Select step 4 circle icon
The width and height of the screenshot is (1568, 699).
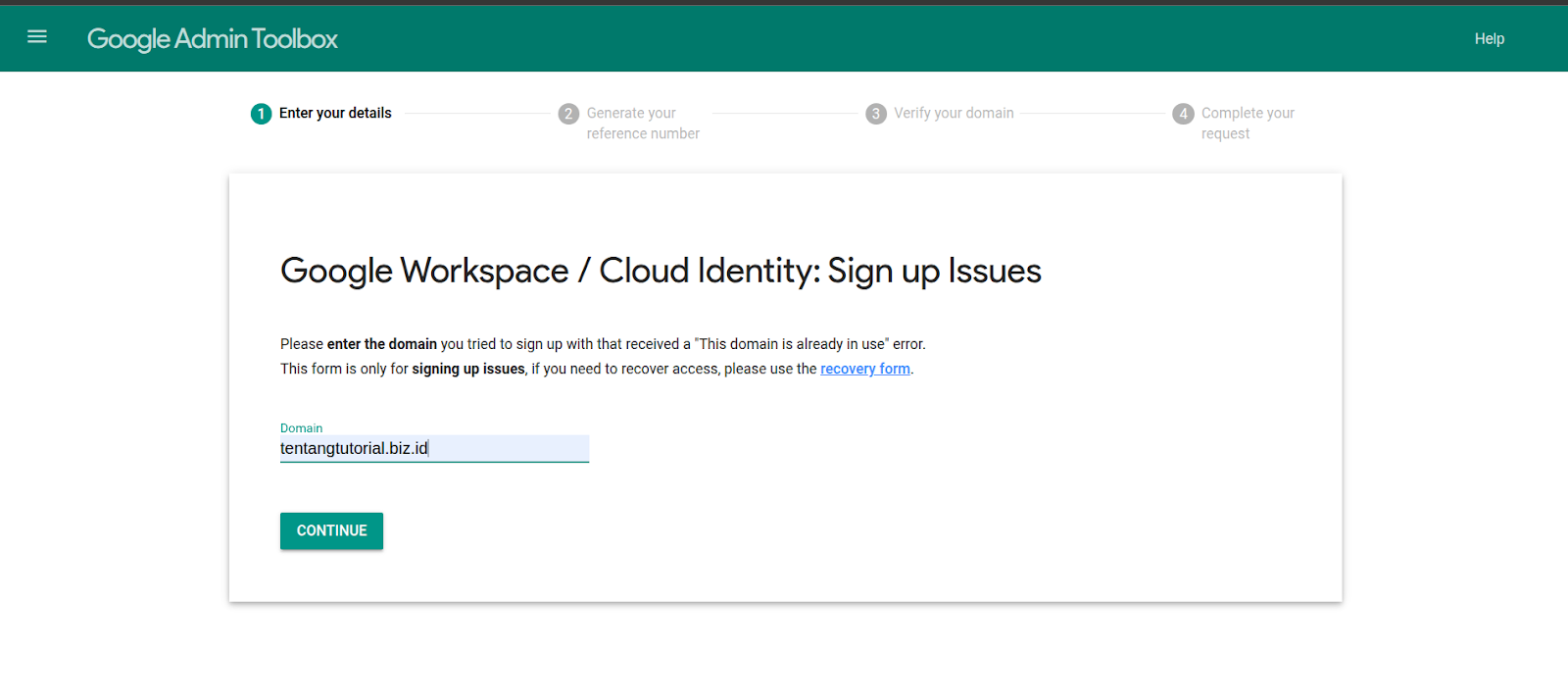1183,114
